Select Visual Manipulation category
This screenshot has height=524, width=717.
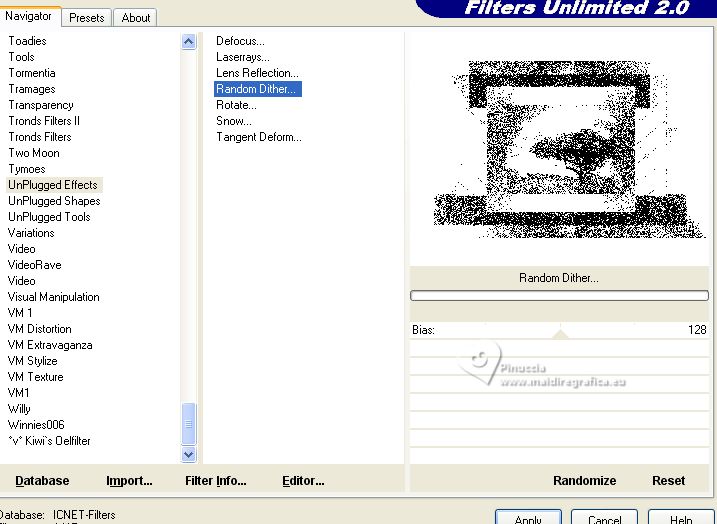pos(54,297)
